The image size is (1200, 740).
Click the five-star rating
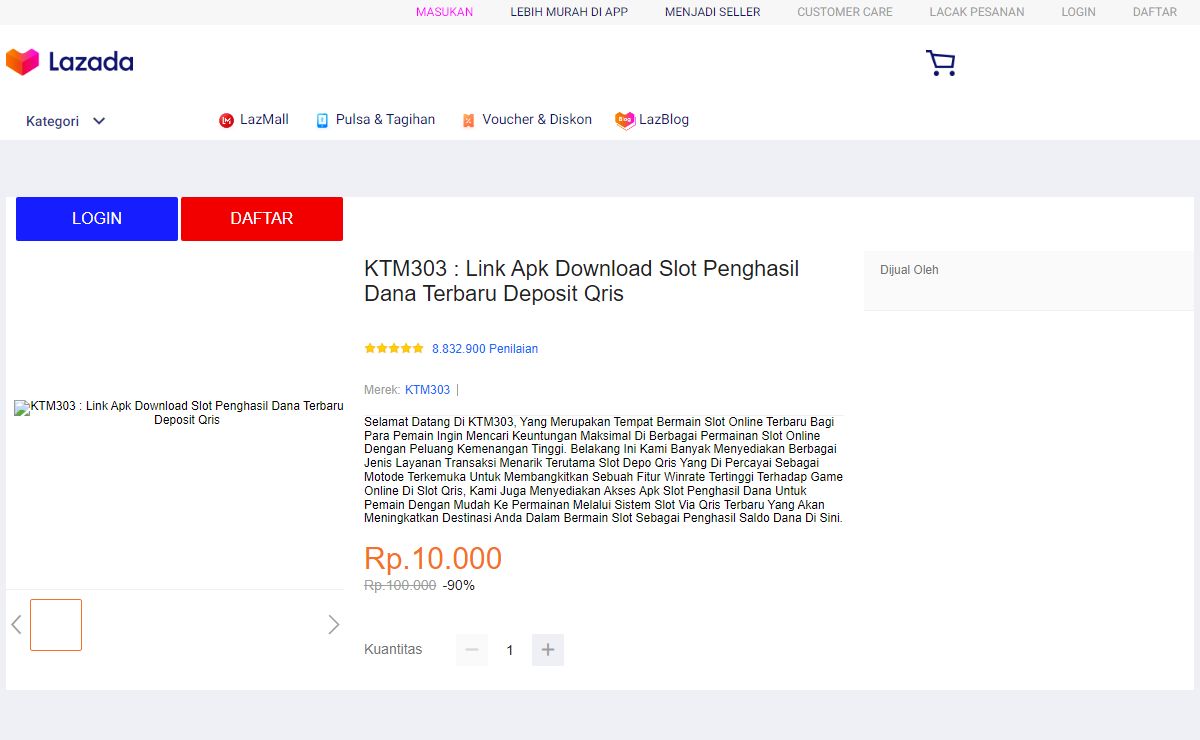pos(394,349)
